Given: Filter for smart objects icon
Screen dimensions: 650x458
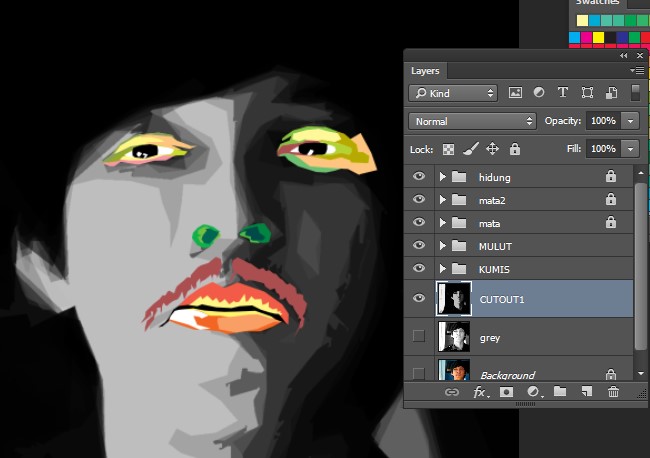Looking at the screenshot, I should click(x=611, y=92).
